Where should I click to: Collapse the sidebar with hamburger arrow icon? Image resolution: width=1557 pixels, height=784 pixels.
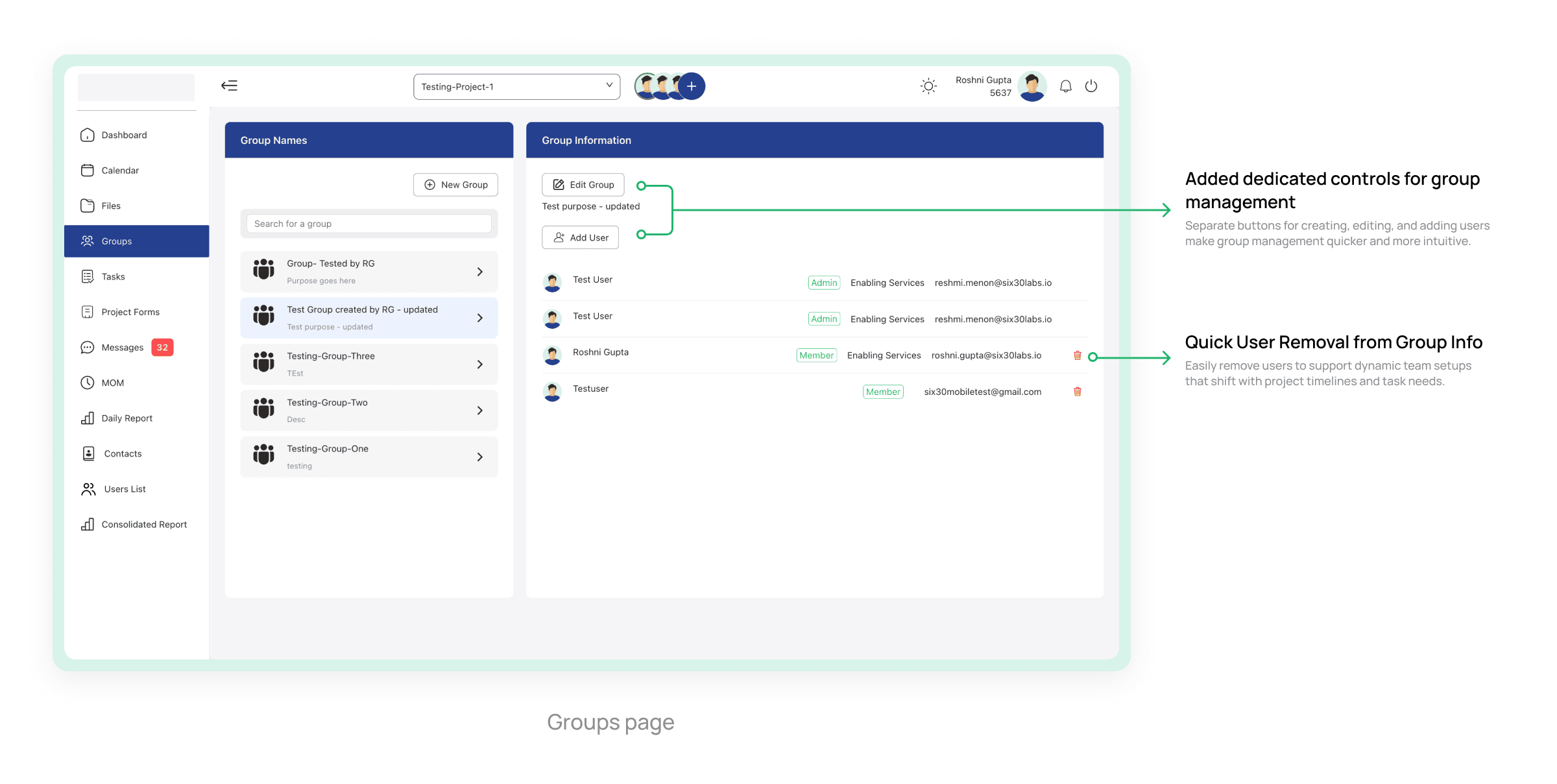coord(229,86)
